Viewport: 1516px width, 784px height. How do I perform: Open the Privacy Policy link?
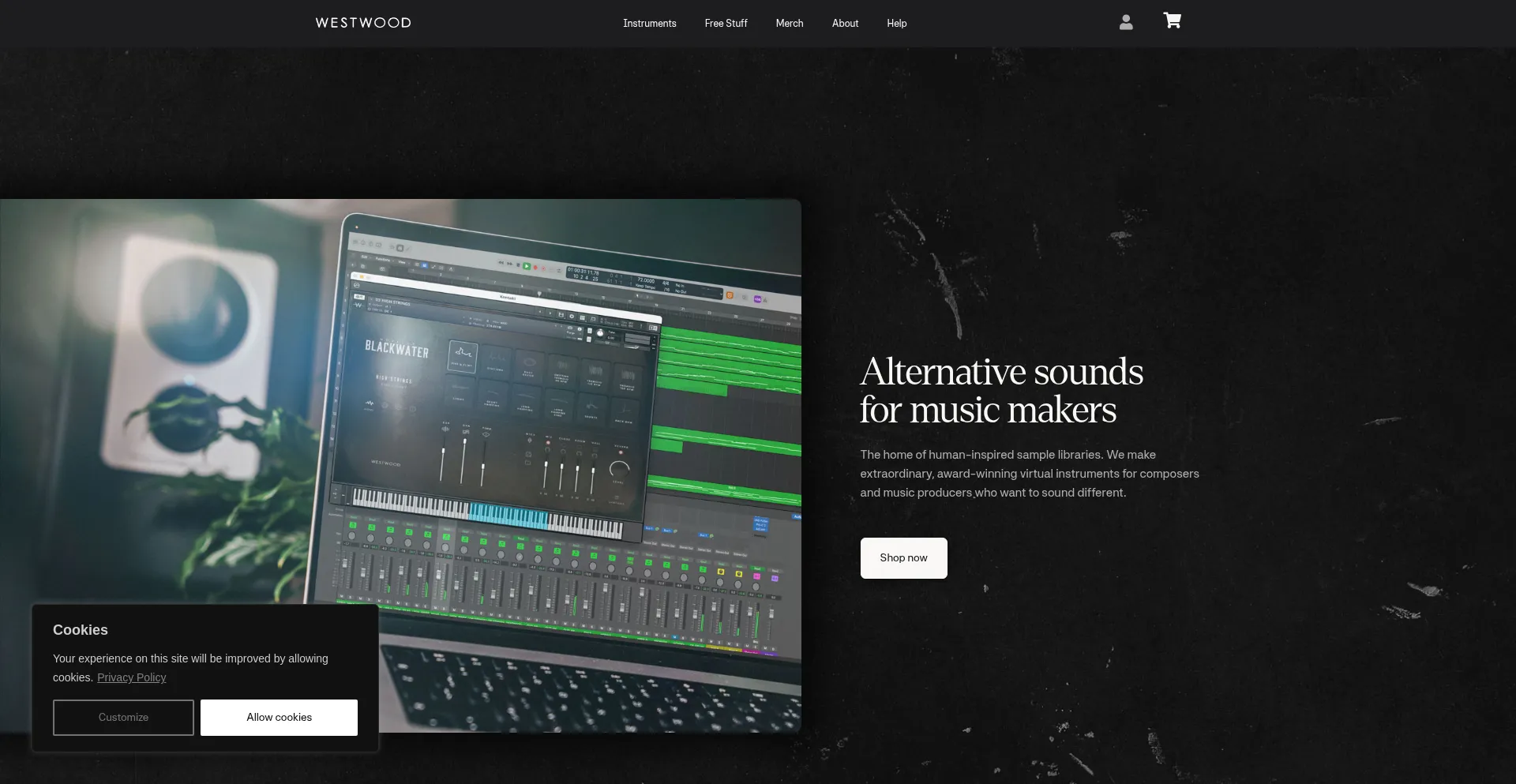[x=131, y=677]
